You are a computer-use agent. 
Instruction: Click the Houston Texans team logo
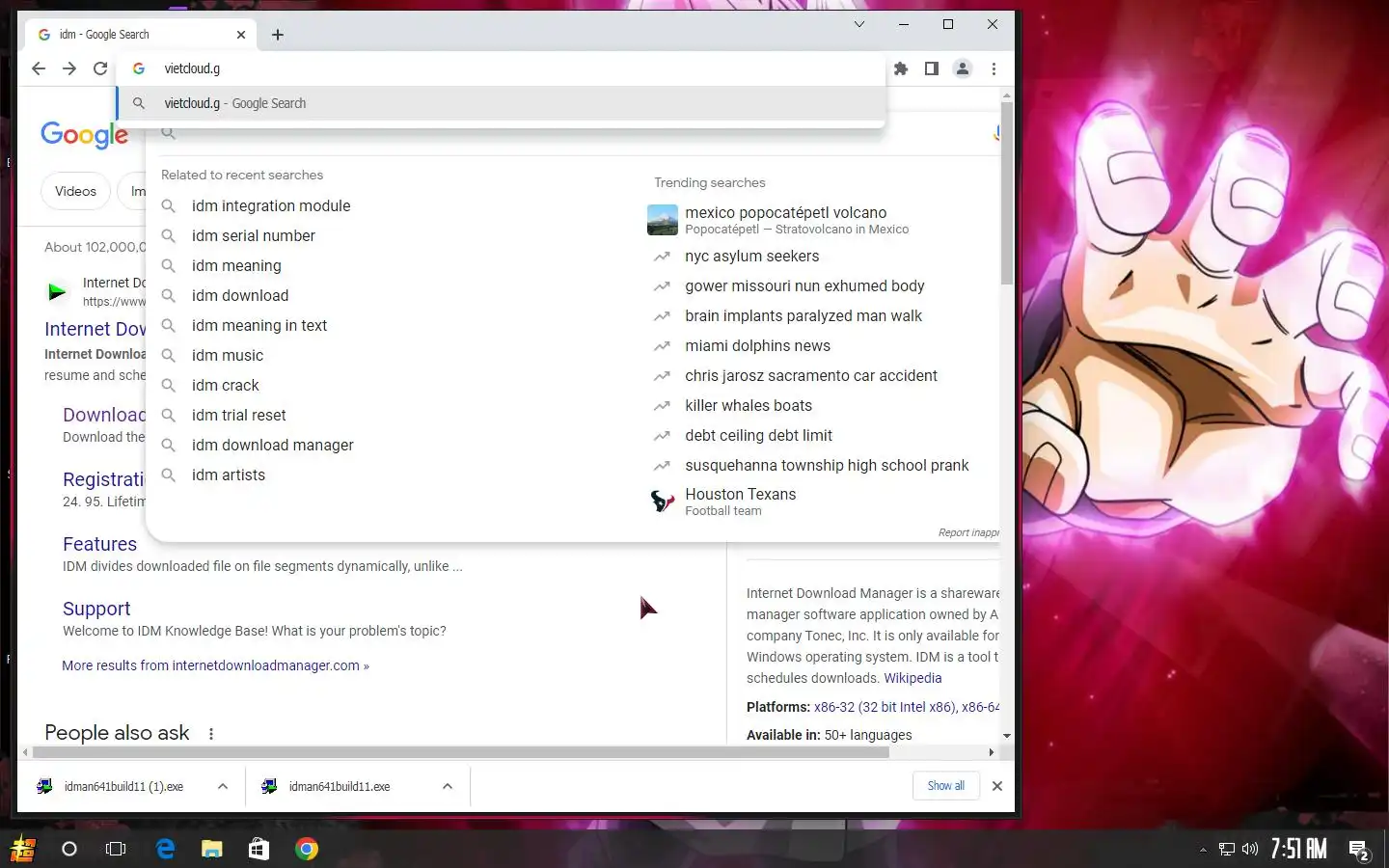663,501
